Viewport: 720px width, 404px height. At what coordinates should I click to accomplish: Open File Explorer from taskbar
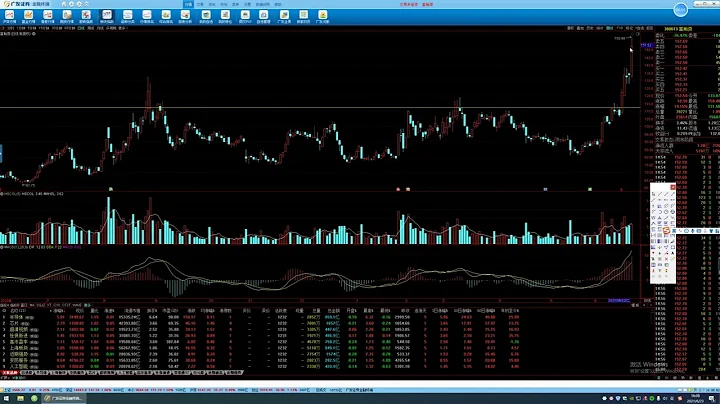tap(20, 398)
